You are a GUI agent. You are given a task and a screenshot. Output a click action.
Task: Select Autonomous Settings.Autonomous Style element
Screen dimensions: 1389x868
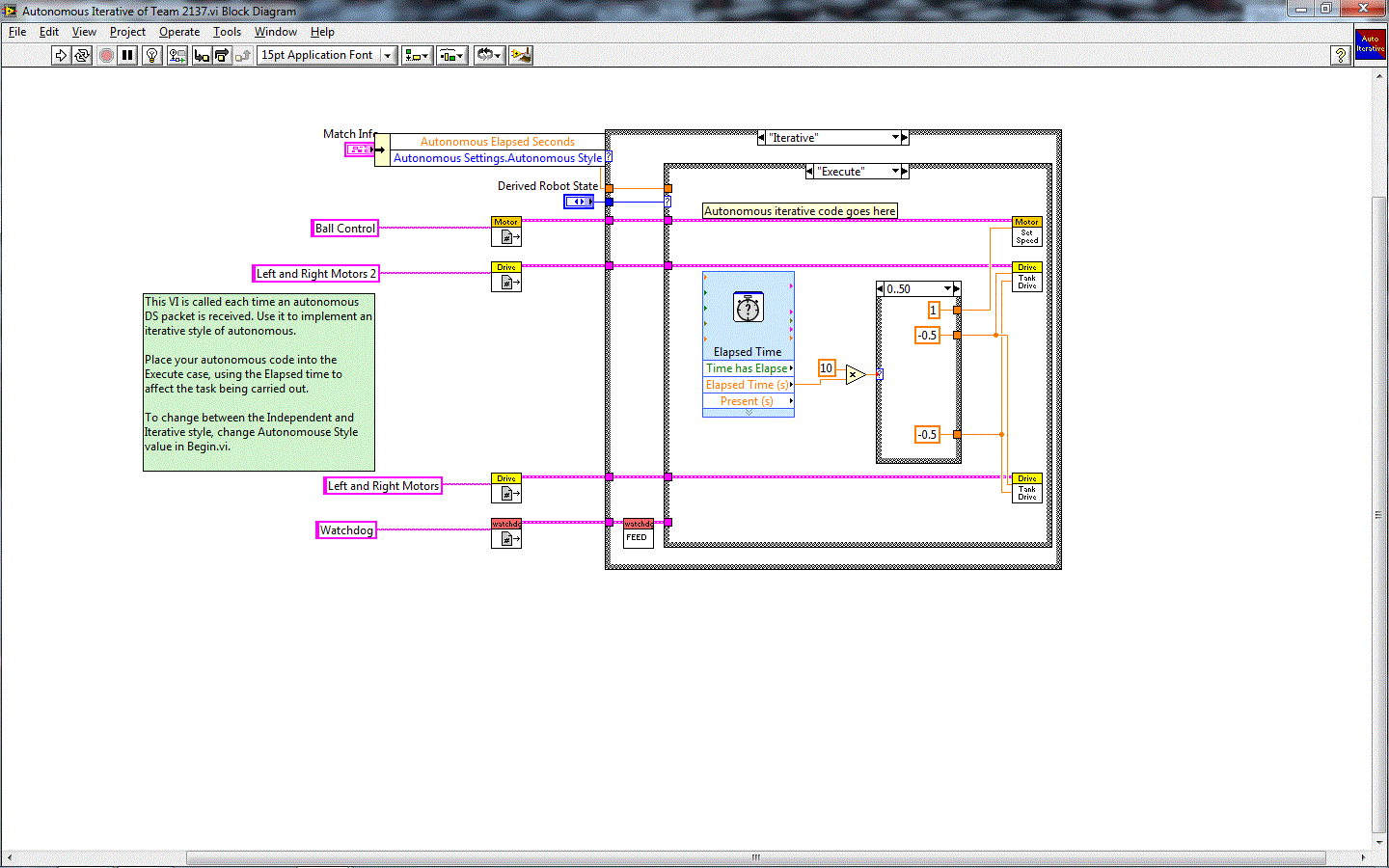point(498,158)
